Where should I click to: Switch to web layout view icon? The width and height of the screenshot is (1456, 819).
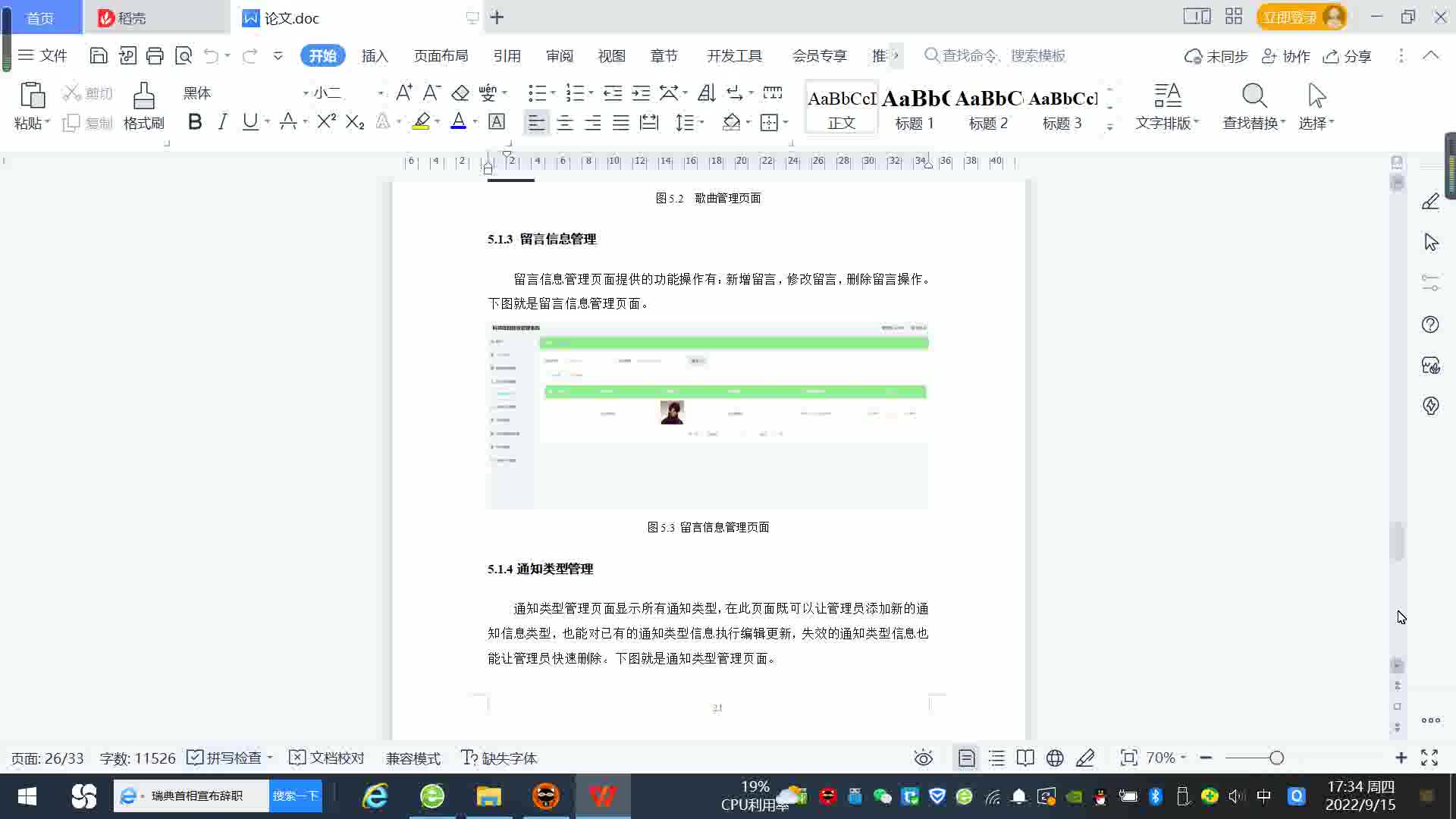tap(1055, 758)
